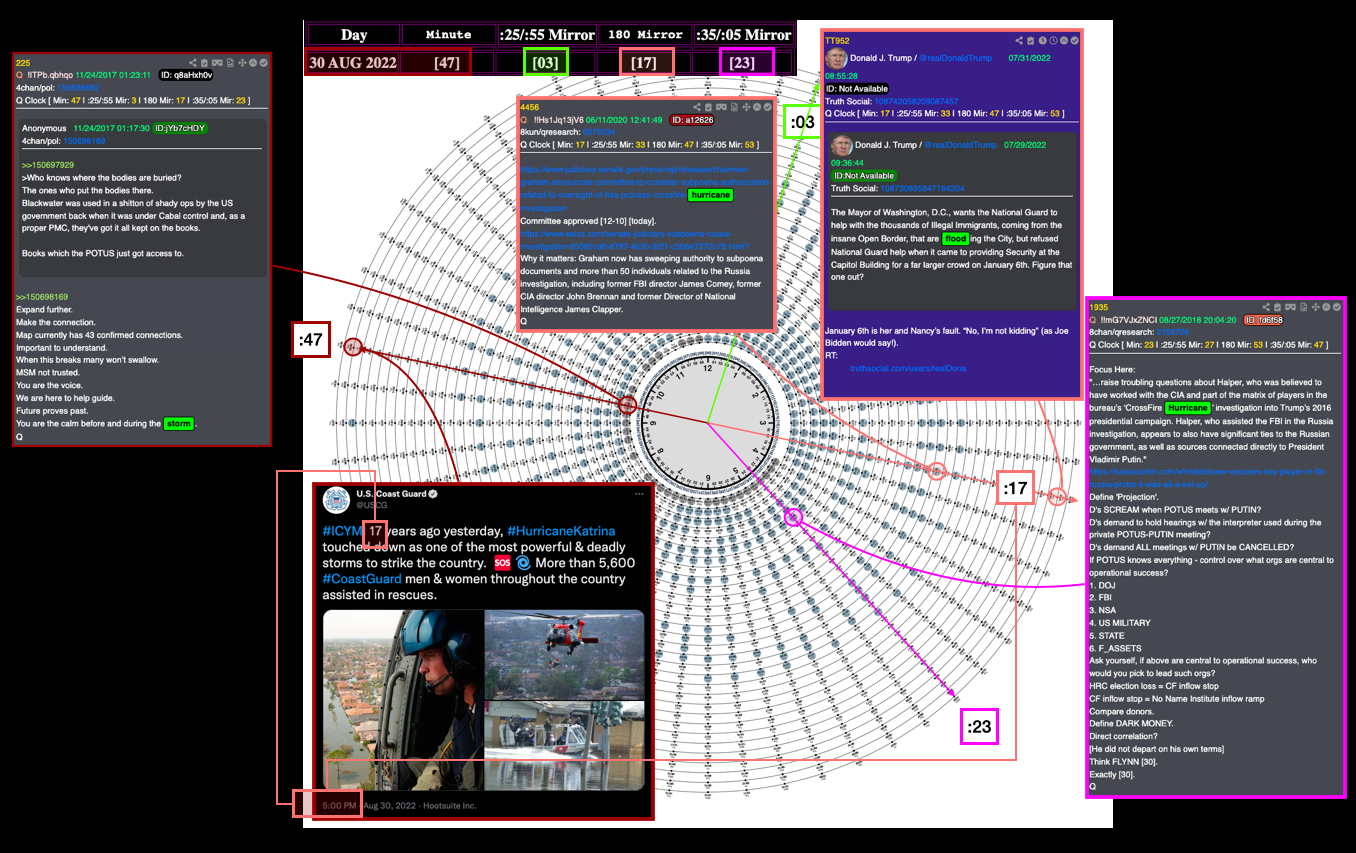Click the share icon on post 4456
This screenshot has width=1356, height=853.
point(697,107)
